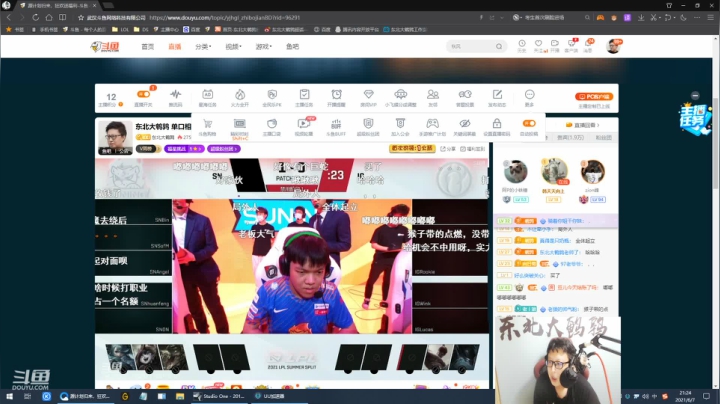Open the clipboard 主播任务 icon
This screenshot has width=720, height=404.
click(304, 95)
